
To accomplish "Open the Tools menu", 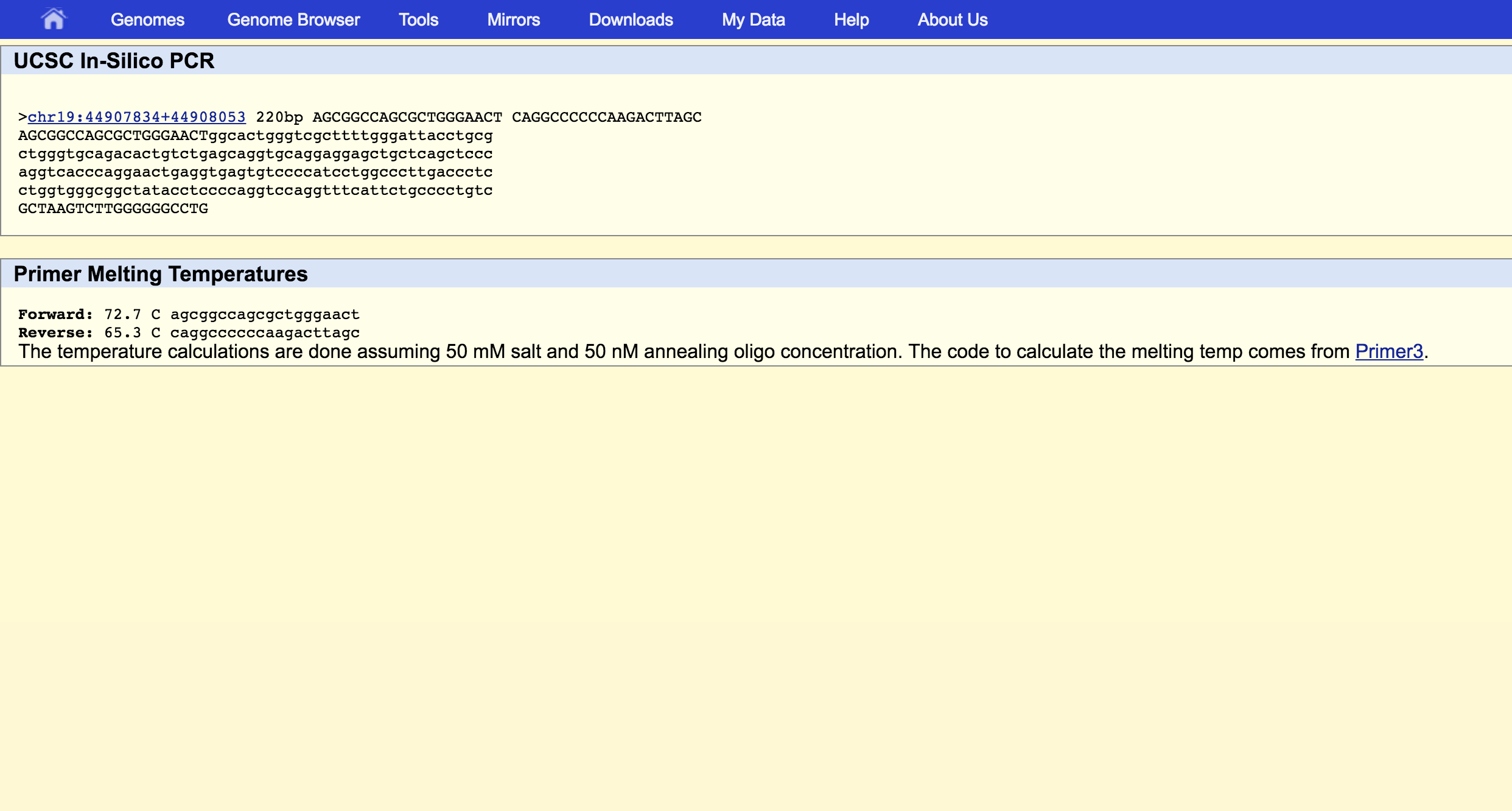I will 418,19.
